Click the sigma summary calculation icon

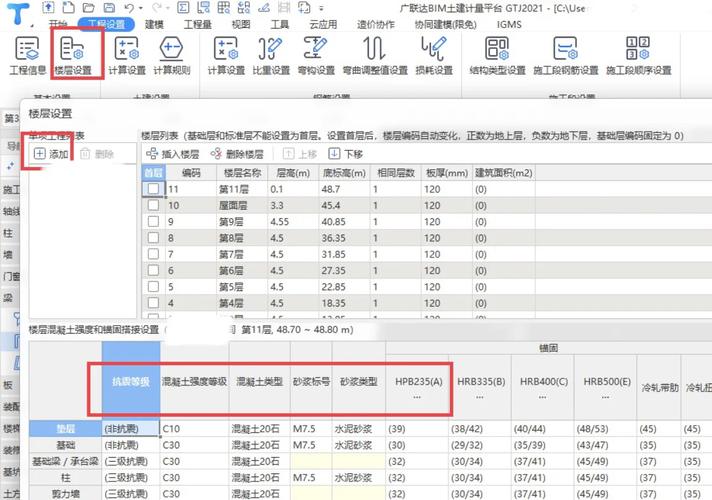(183, 7)
